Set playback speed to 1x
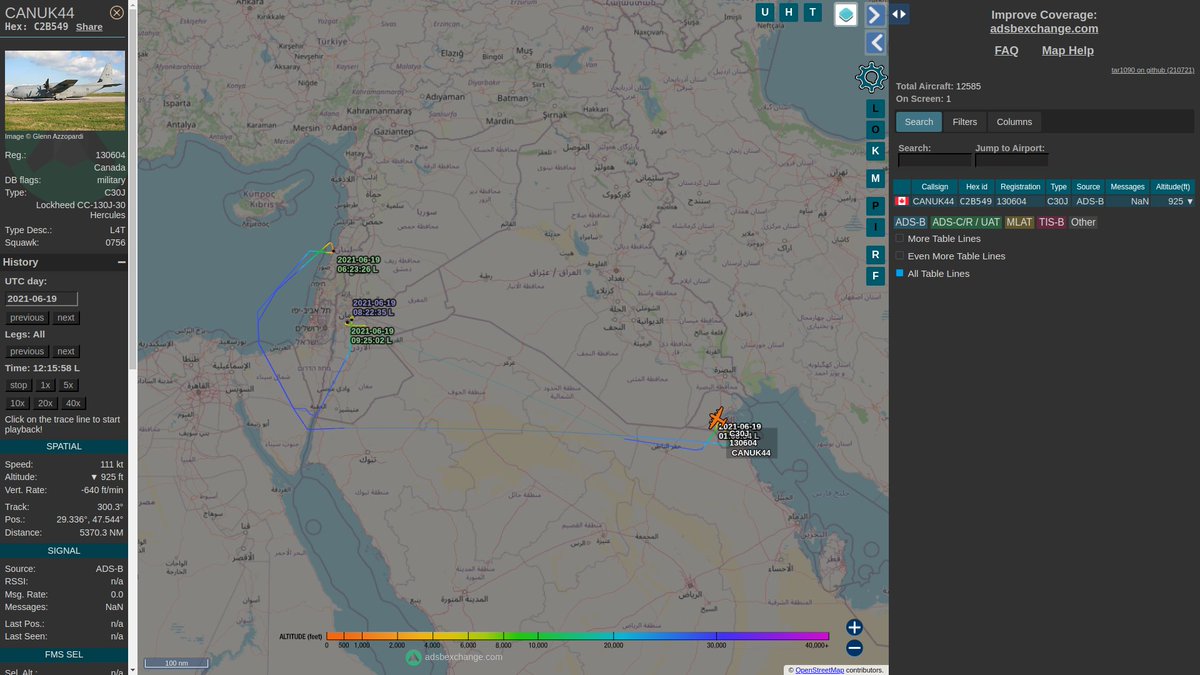Screen dimensions: 1200x675 click(45, 385)
